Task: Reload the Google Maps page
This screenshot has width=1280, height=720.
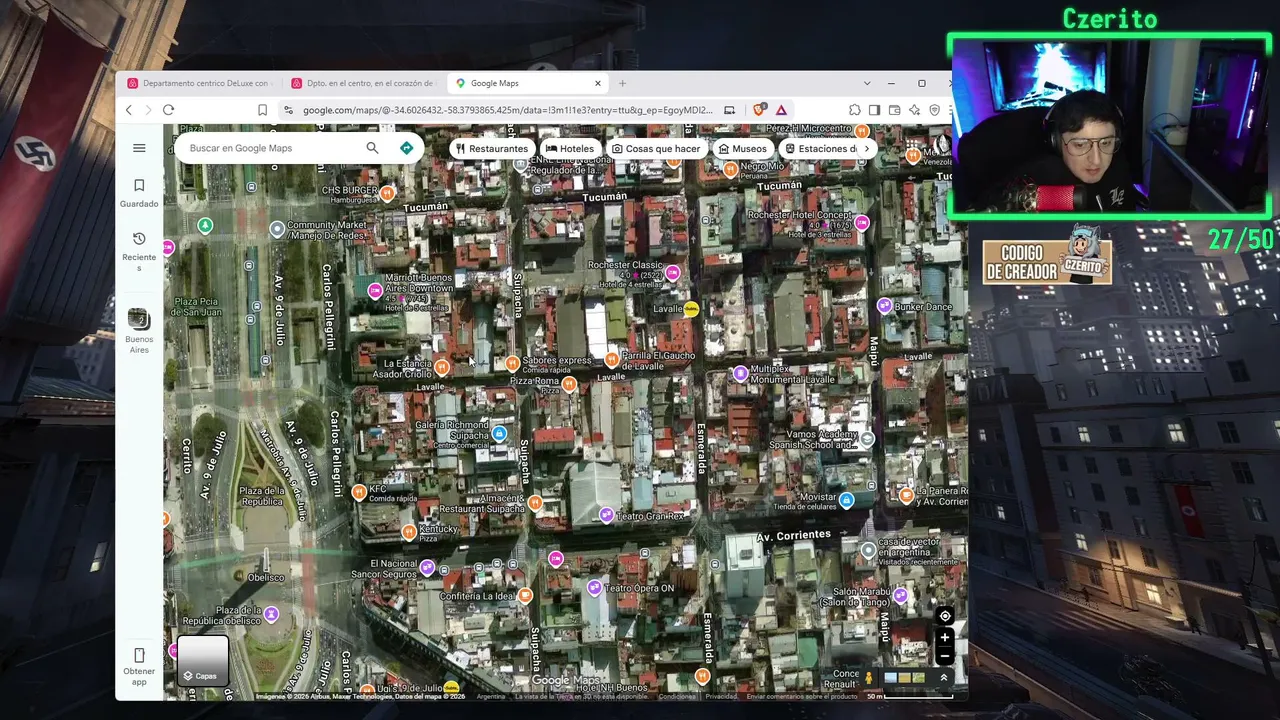Action: 168,110
